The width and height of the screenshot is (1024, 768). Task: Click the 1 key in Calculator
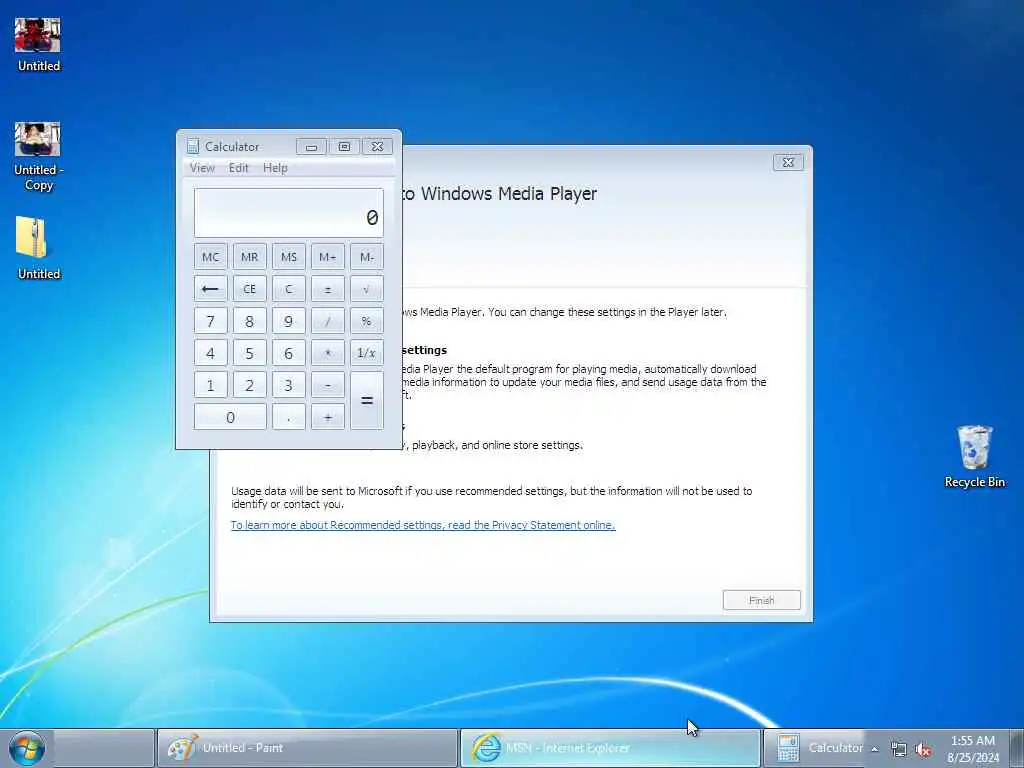[x=210, y=385]
